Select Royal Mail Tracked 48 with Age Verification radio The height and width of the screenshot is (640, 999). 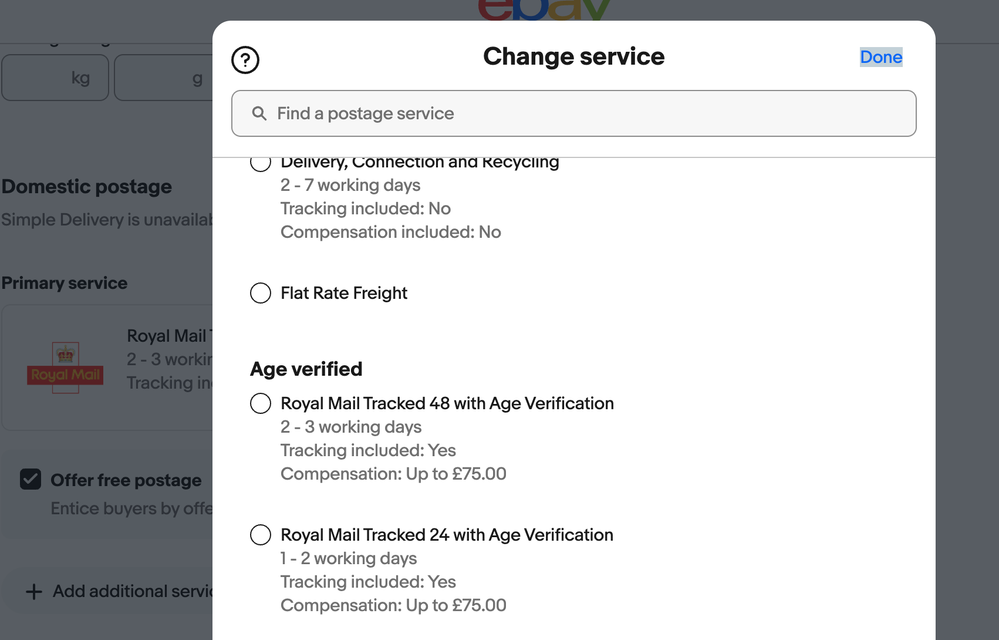pyautogui.click(x=261, y=403)
